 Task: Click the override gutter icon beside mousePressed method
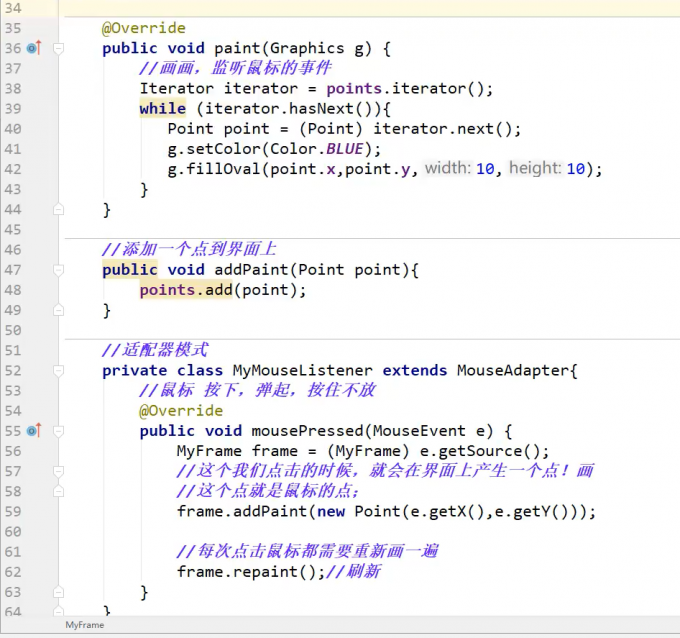(x=34, y=431)
